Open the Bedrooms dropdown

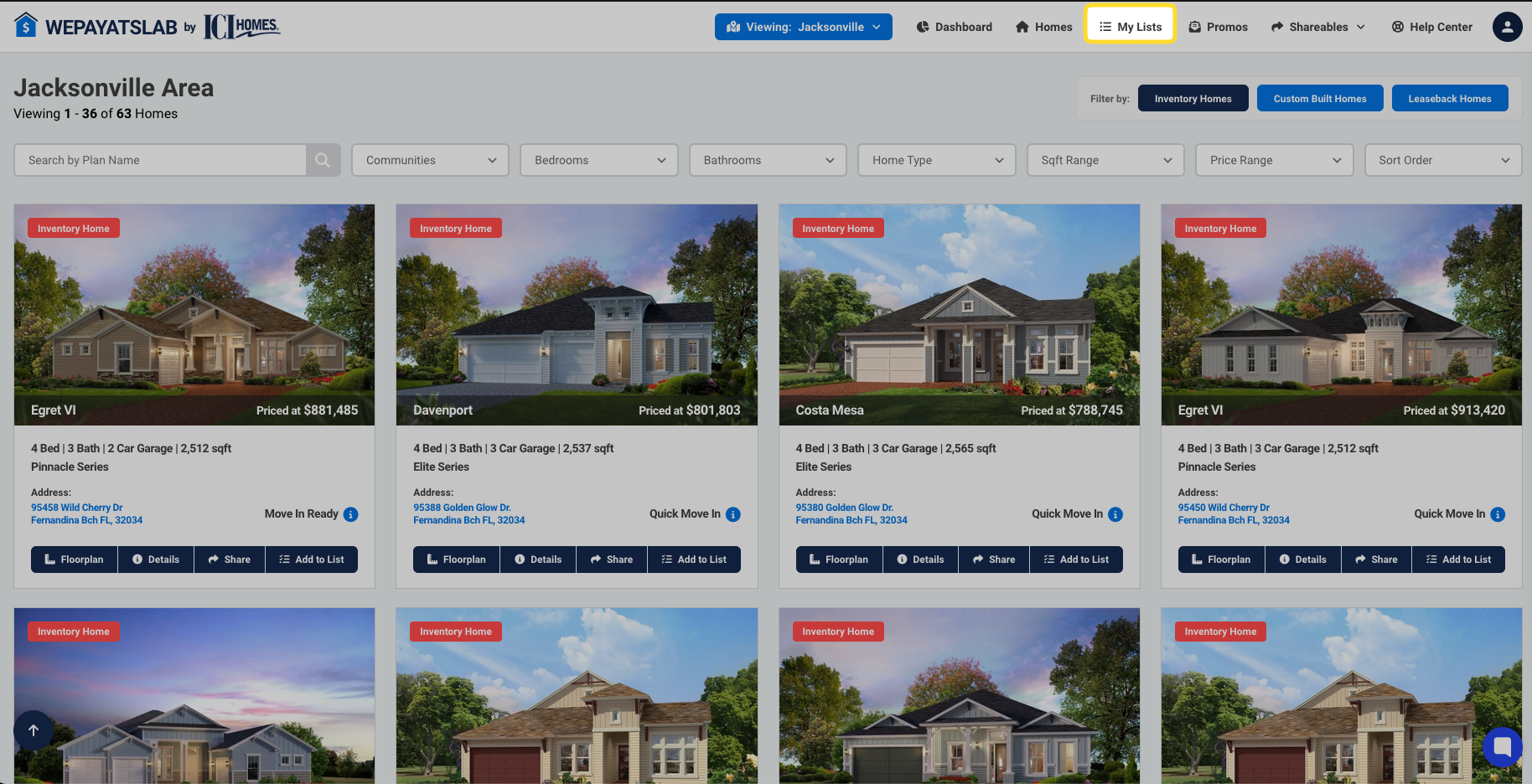599,160
